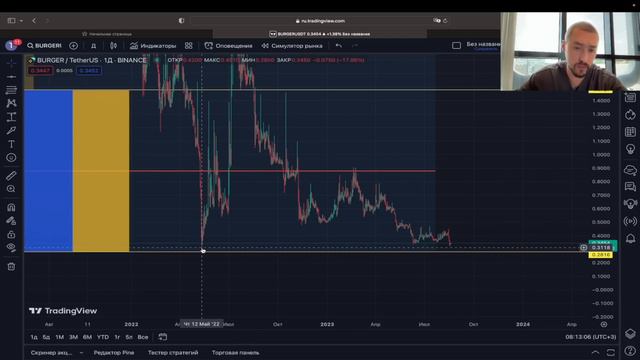This screenshot has height=360, width=640.
Task: Open indicator templates grid icon
Action: click(189, 46)
